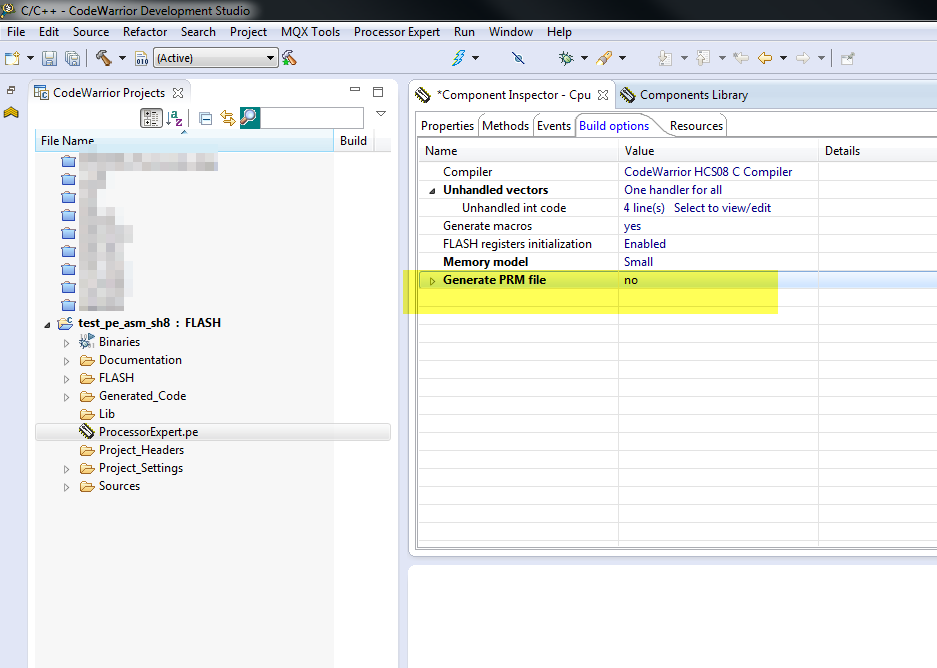Click the sort alphabetically a-z icon
The image size is (937, 668).
[x=174, y=118]
